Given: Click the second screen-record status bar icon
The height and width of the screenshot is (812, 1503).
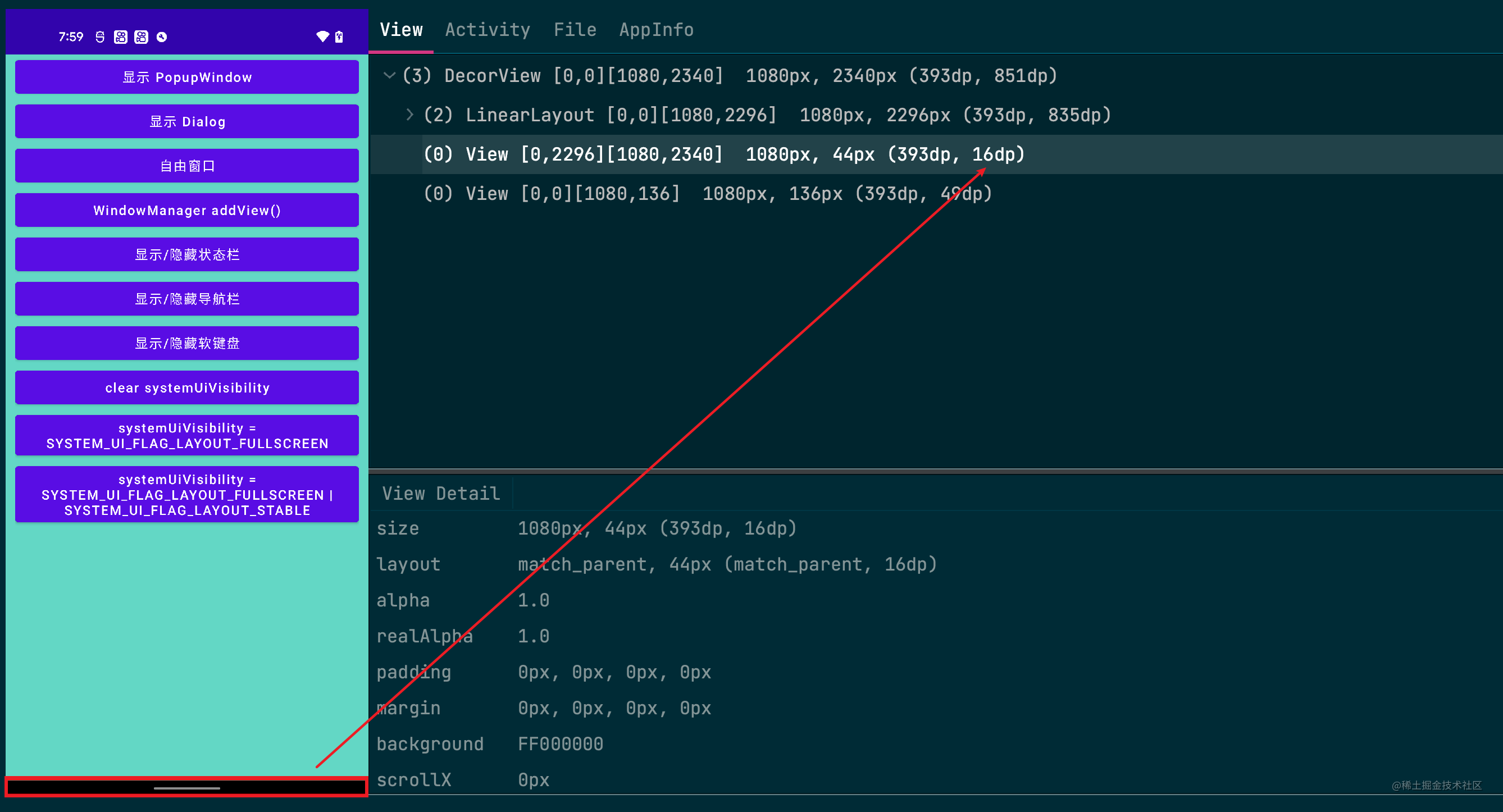Looking at the screenshot, I should [x=140, y=37].
